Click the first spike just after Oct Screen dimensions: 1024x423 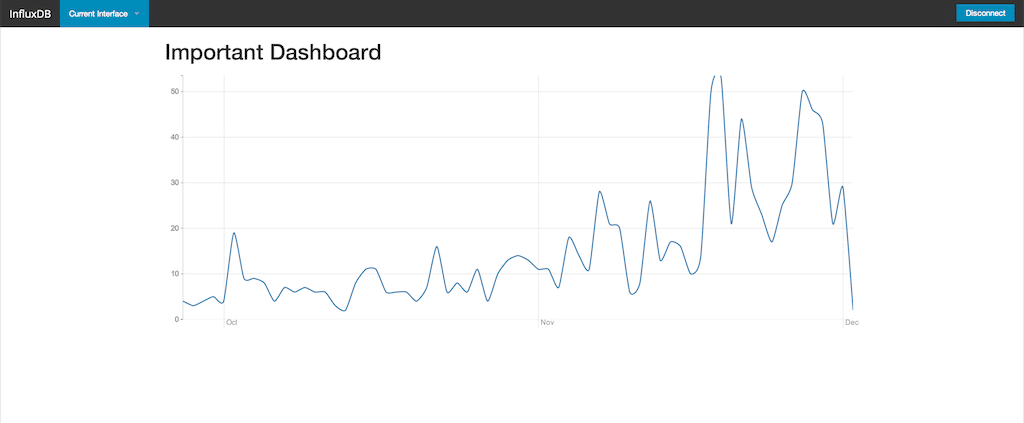[x=234, y=233]
